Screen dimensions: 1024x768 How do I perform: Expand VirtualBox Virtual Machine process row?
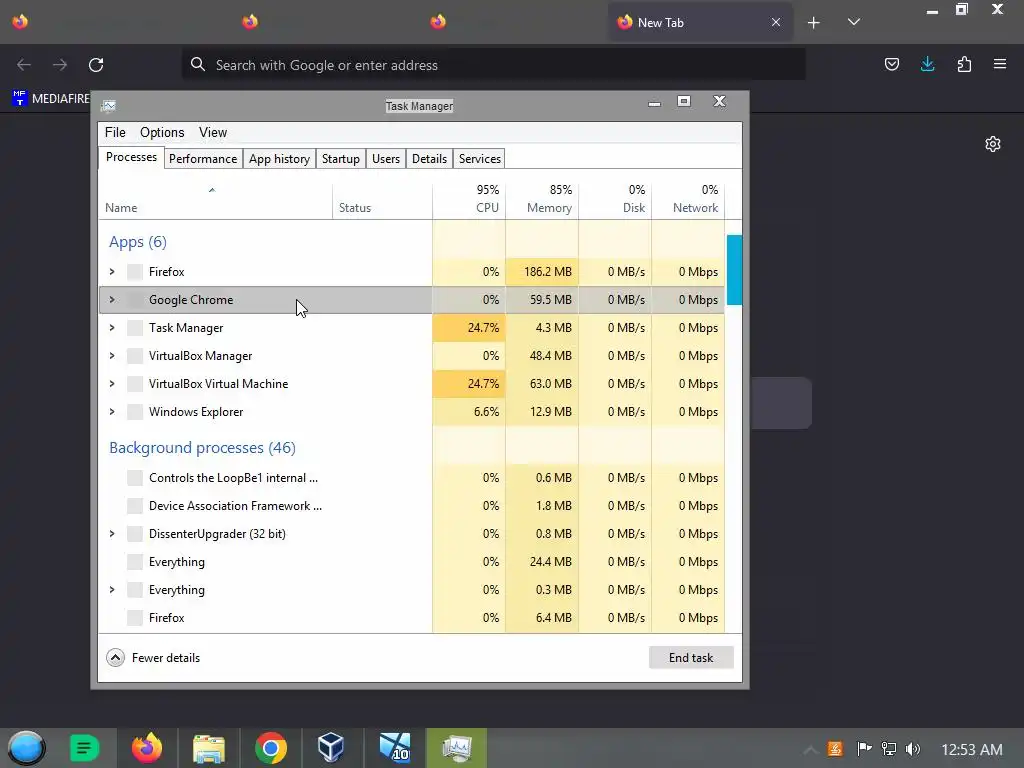click(x=112, y=384)
